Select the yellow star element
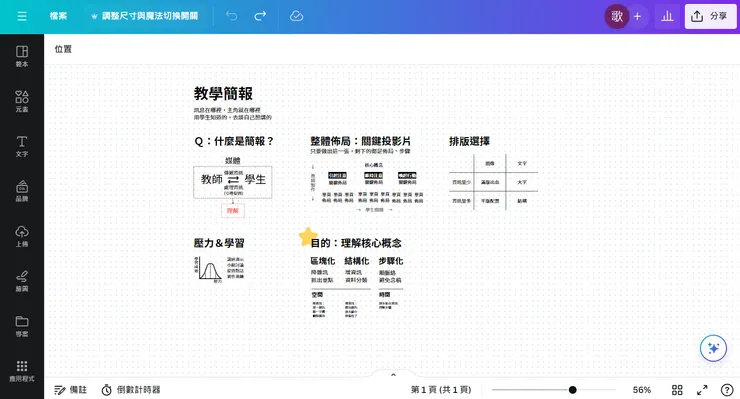Image resolution: width=740 pixels, height=399 pixels. (x=308, y=237)
